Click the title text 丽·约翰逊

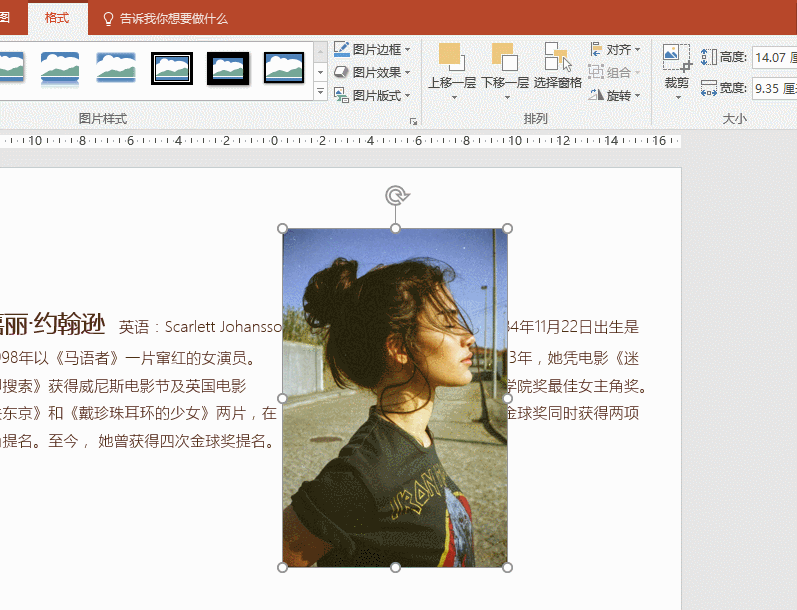pos(53,324)
